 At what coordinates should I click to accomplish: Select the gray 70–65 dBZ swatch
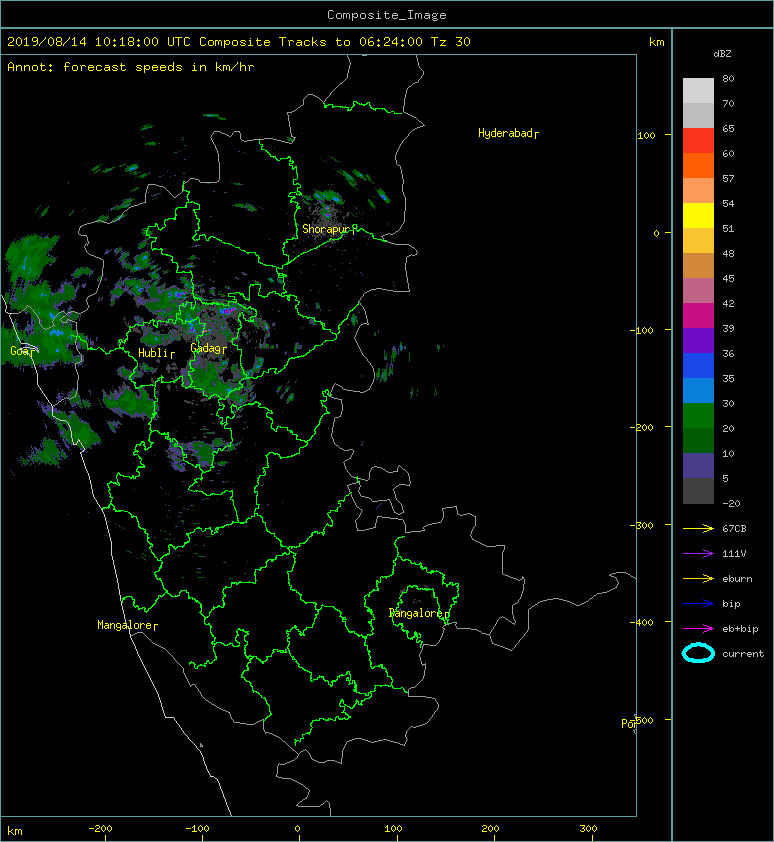(x=698, y=115)
